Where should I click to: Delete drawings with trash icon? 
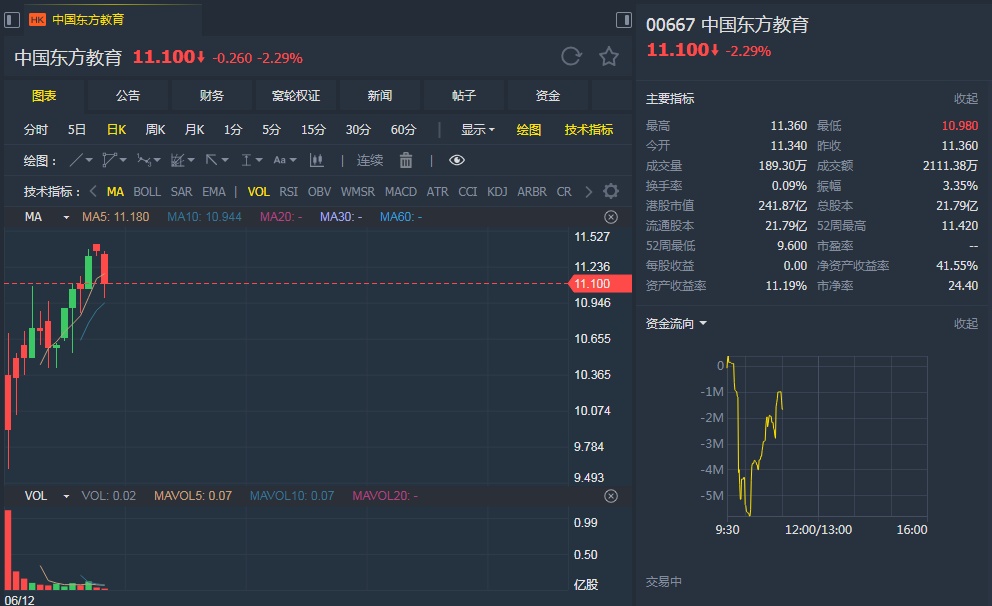[x=406, y=161]
